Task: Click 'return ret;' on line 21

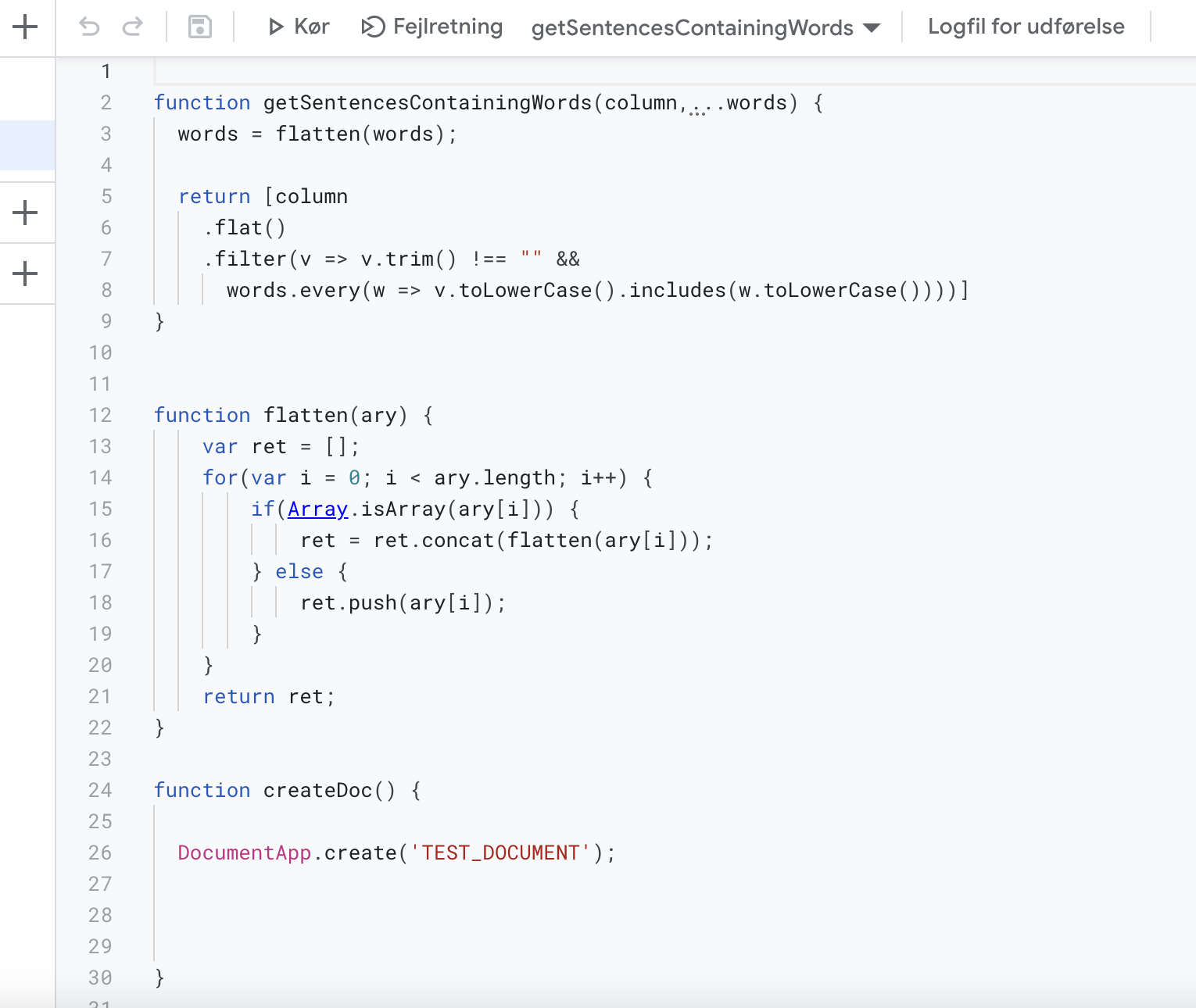Action: tap(269, 697)
